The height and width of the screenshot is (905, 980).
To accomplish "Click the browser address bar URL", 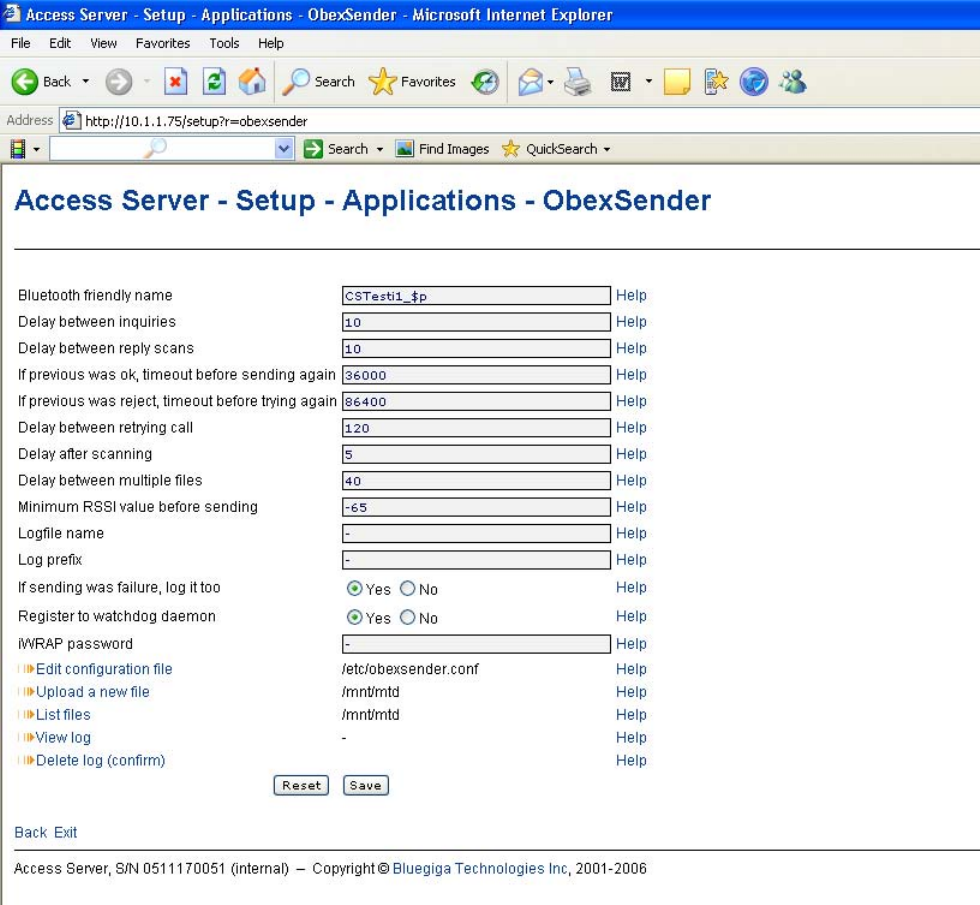I will (x=196, y=121).
